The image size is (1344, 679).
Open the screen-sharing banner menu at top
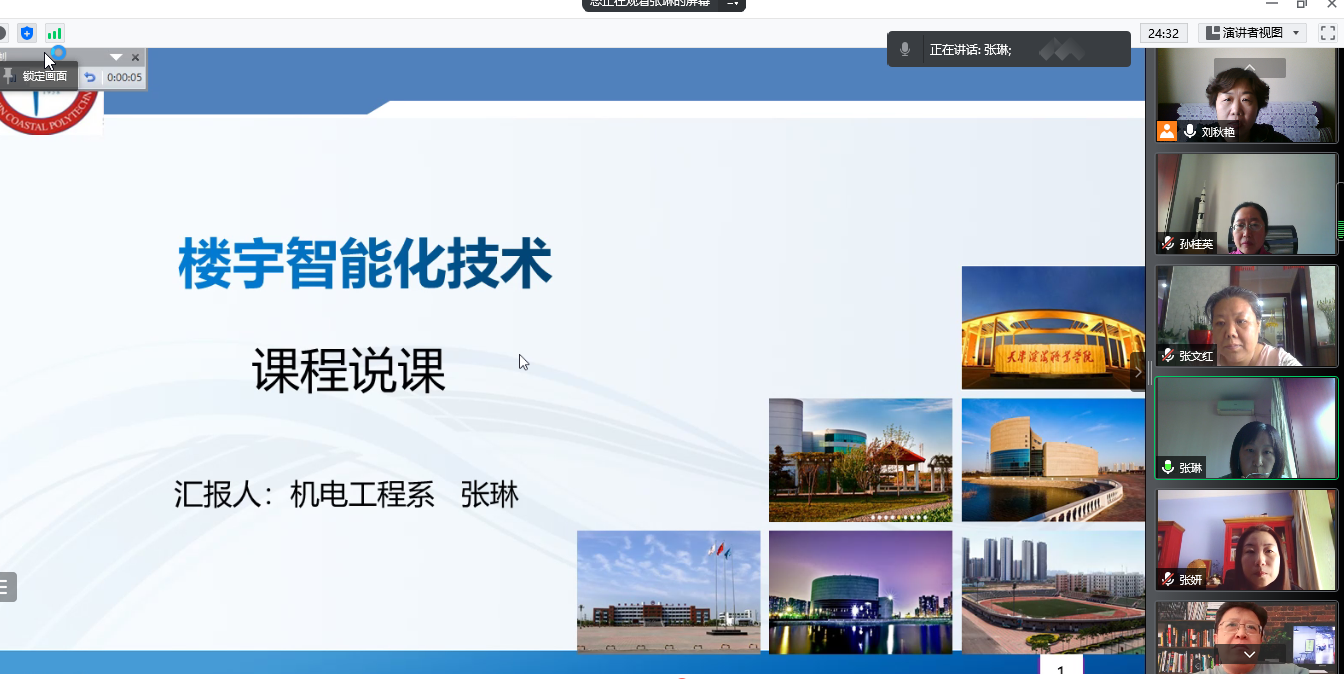tap(733, 3)
